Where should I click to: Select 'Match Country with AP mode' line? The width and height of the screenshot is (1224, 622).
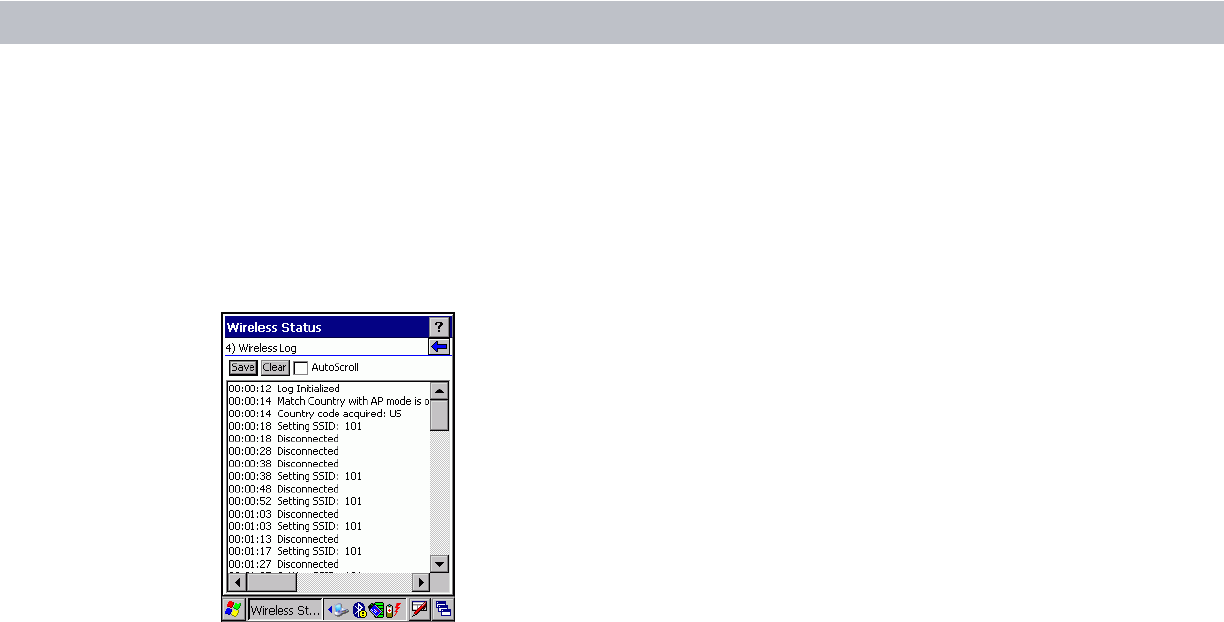coord(329,401)
